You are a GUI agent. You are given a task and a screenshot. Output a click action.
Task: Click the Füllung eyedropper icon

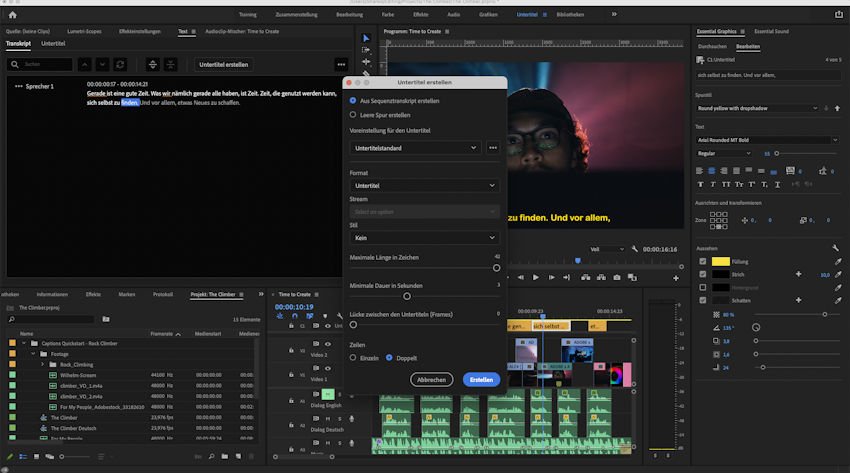(837, 261)
